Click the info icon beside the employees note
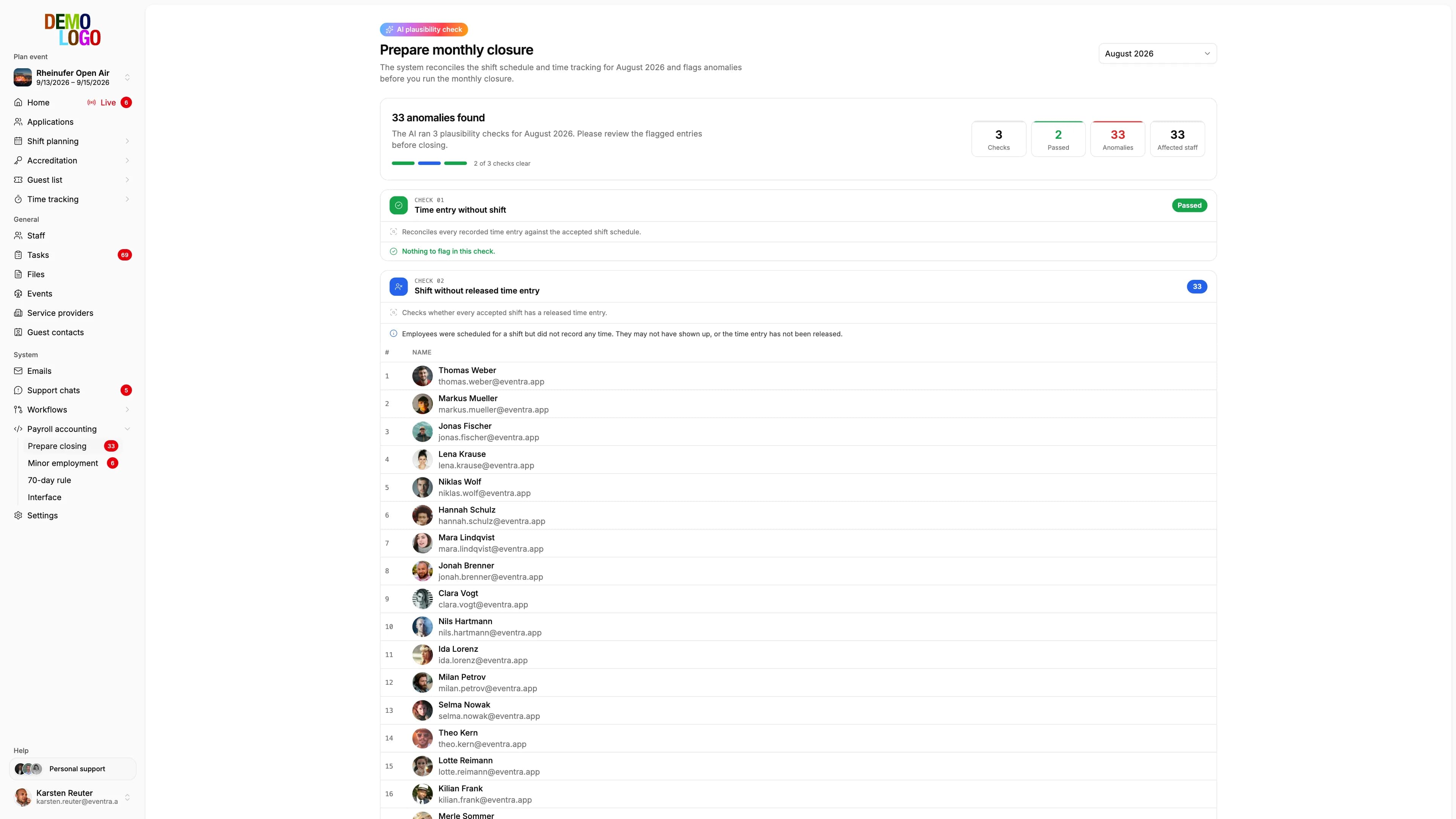Viewport: 1456px width, 819px height. tap(394, 334)
